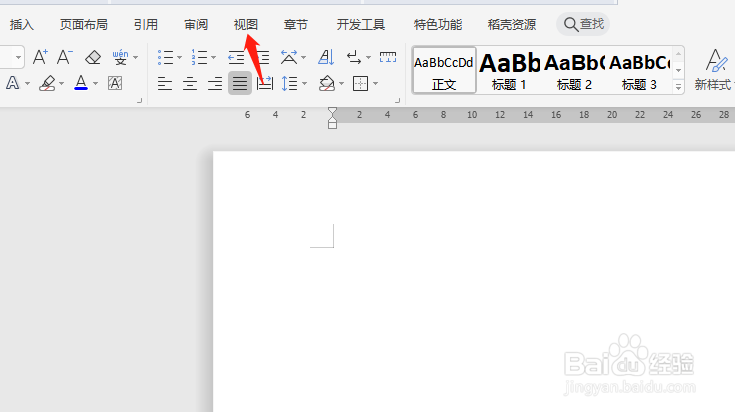Apply the 标题 2 heading style
Image resolution: width=735 pixels, height=412 pixels.
pos(574,70)
